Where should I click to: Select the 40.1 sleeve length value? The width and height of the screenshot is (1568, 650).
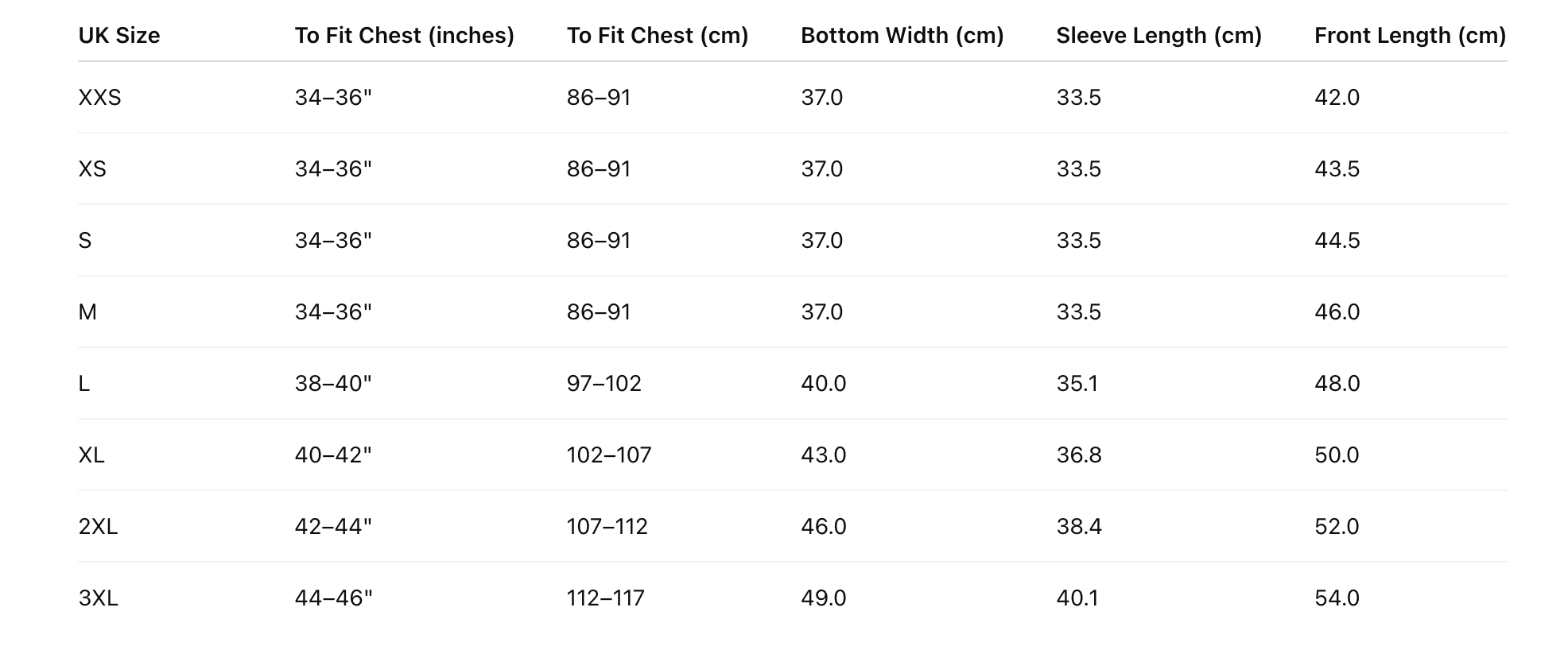click(1077, 598)
